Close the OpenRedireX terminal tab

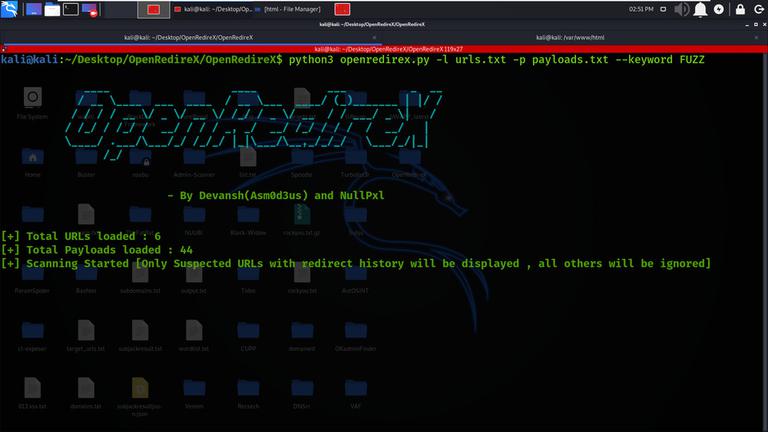(x=374, y=37)
